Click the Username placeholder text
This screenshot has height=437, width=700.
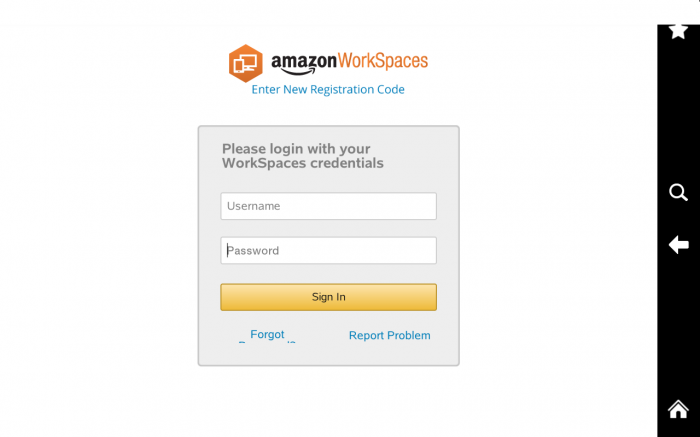coord(254,206)
